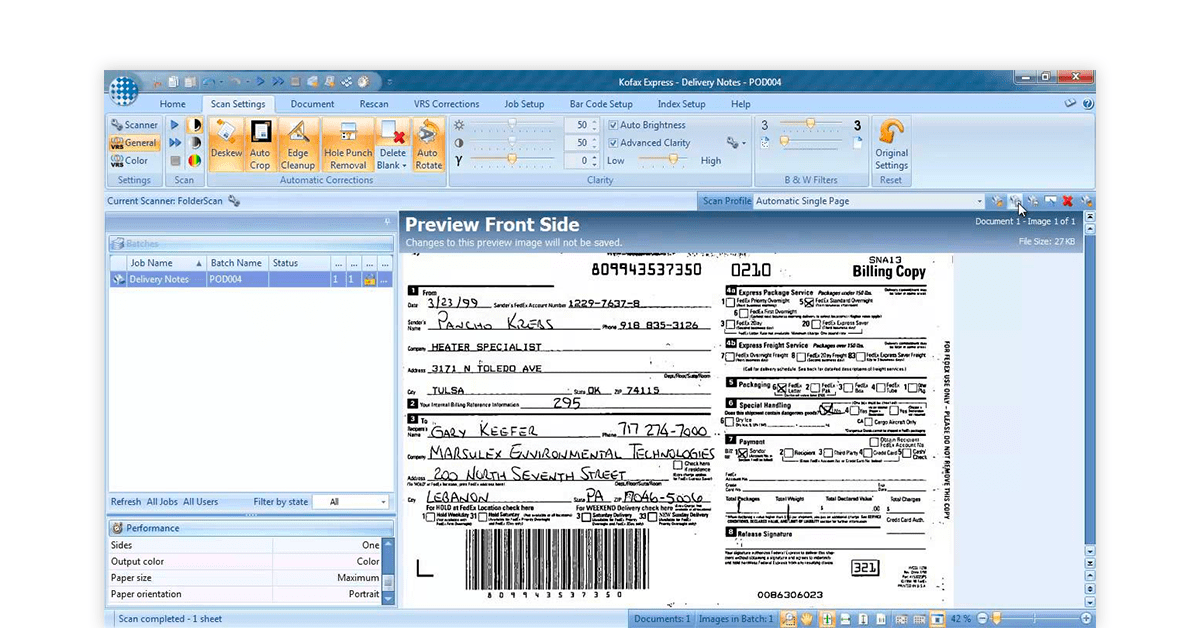Click the All Jobs link
This screenshot has height=628, width=1200.
162,502
